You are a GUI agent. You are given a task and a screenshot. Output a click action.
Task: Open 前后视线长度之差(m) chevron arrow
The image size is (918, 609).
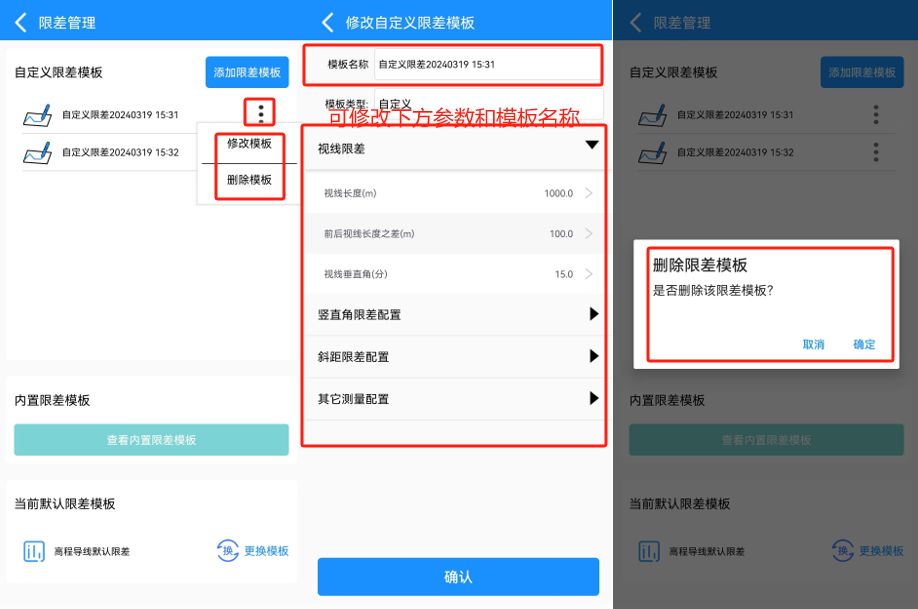[x=588, y=234]
